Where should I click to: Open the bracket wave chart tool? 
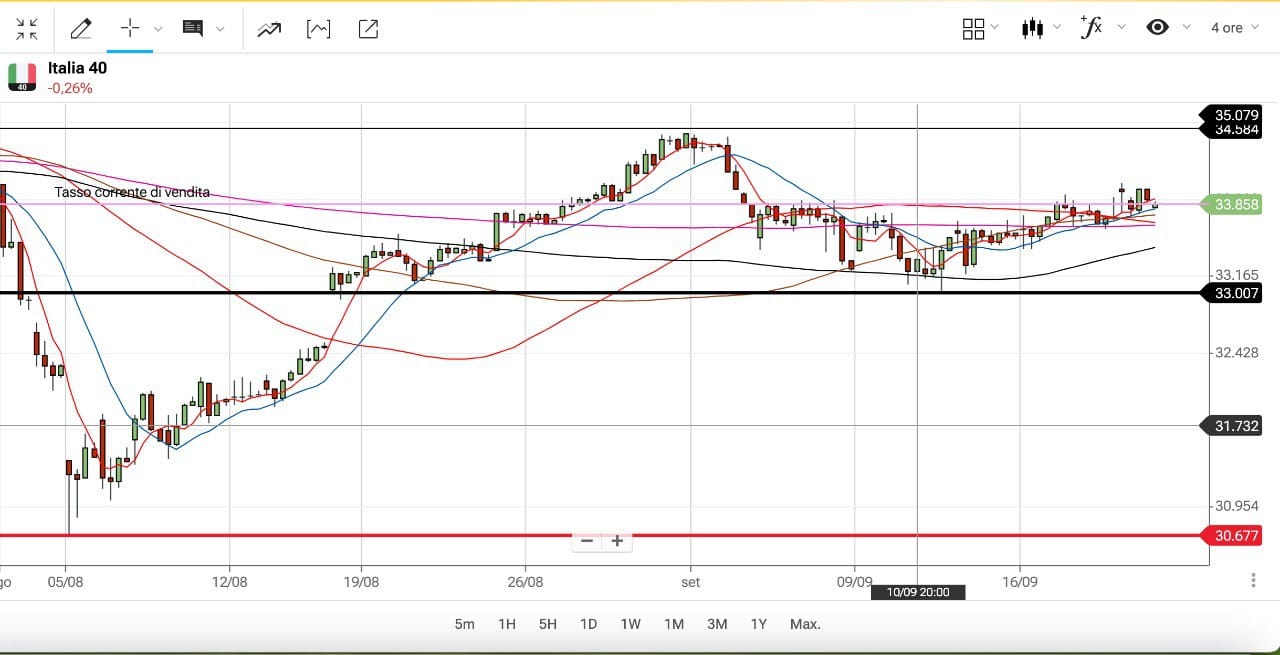318,29
